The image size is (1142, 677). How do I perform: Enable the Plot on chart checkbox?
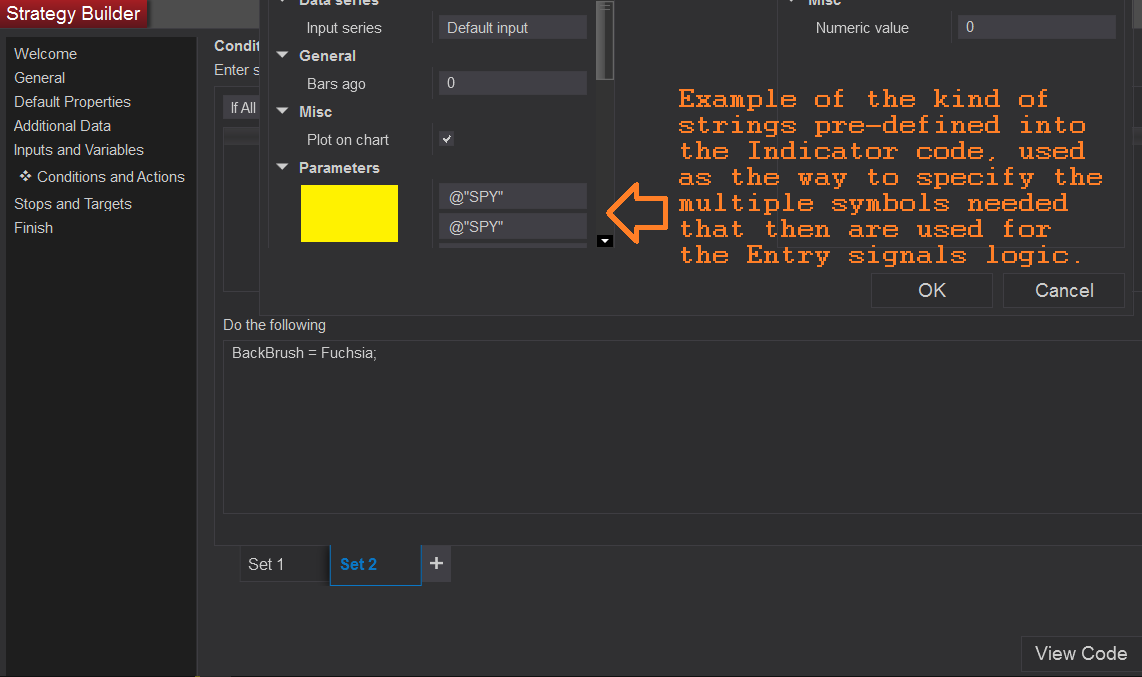[445, 139]
